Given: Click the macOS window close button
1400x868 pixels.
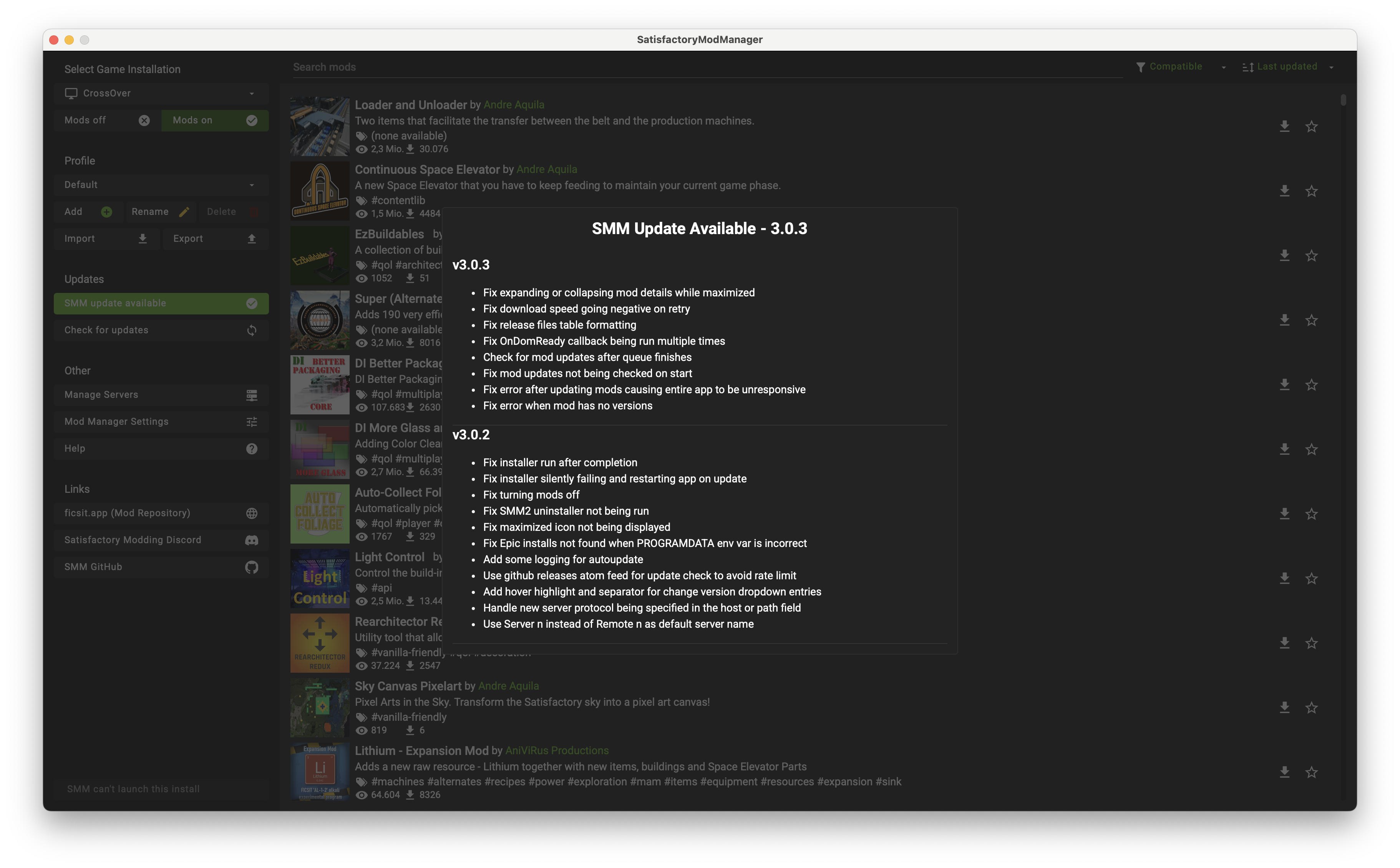Looking at the screenshot, I should pos(54,40).
